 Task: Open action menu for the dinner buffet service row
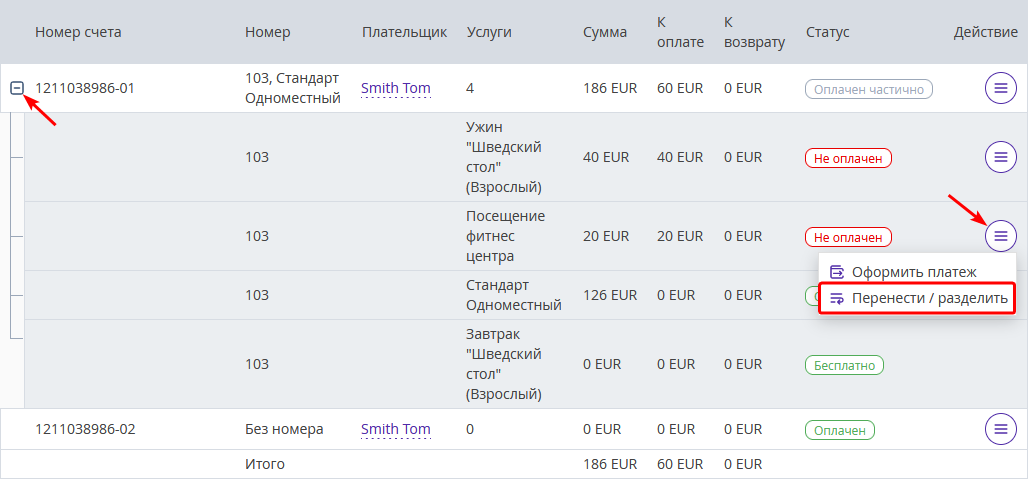point(1000,157)
